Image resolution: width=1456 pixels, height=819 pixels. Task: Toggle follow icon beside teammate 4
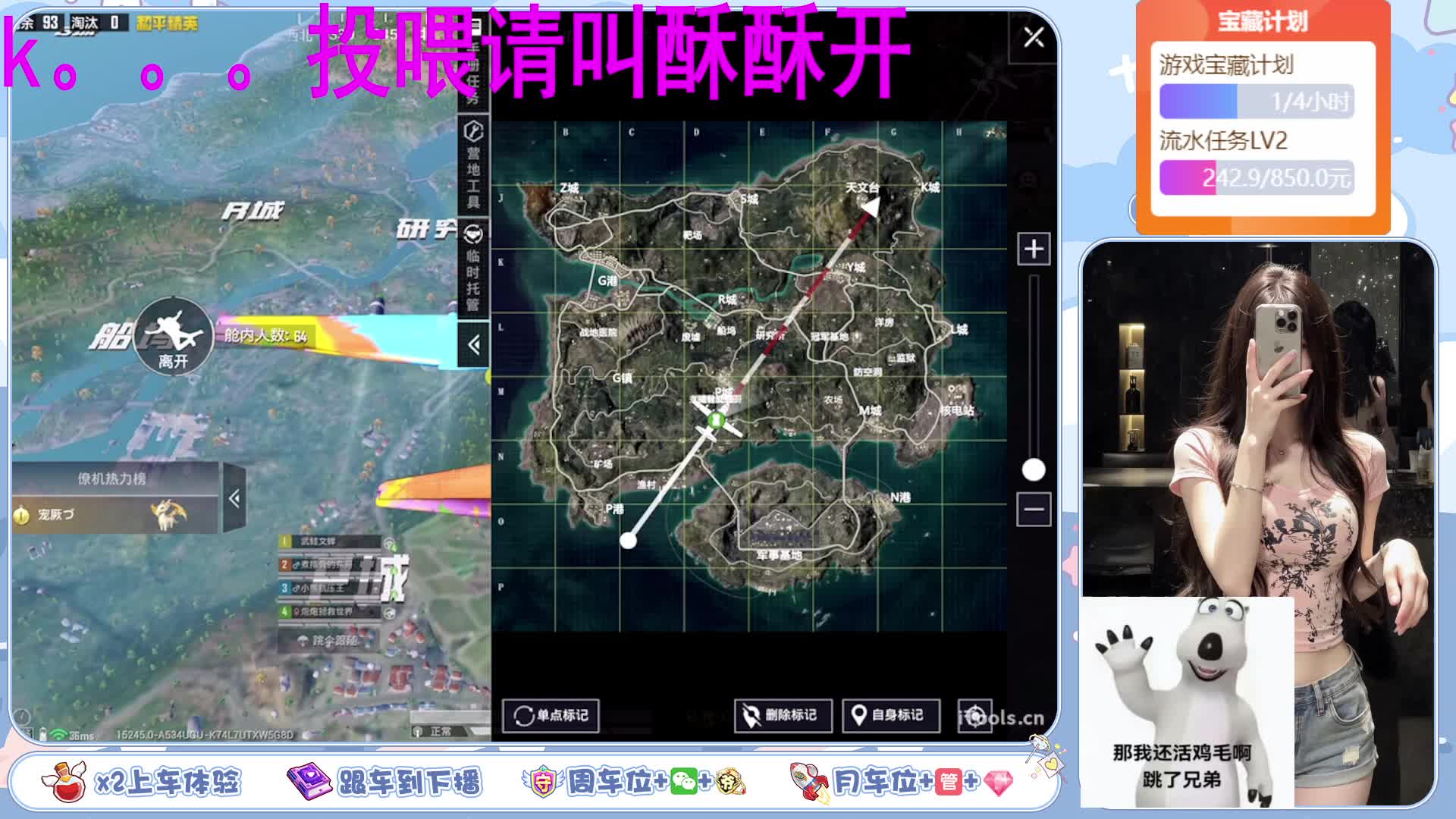click(x=390, y=611)
